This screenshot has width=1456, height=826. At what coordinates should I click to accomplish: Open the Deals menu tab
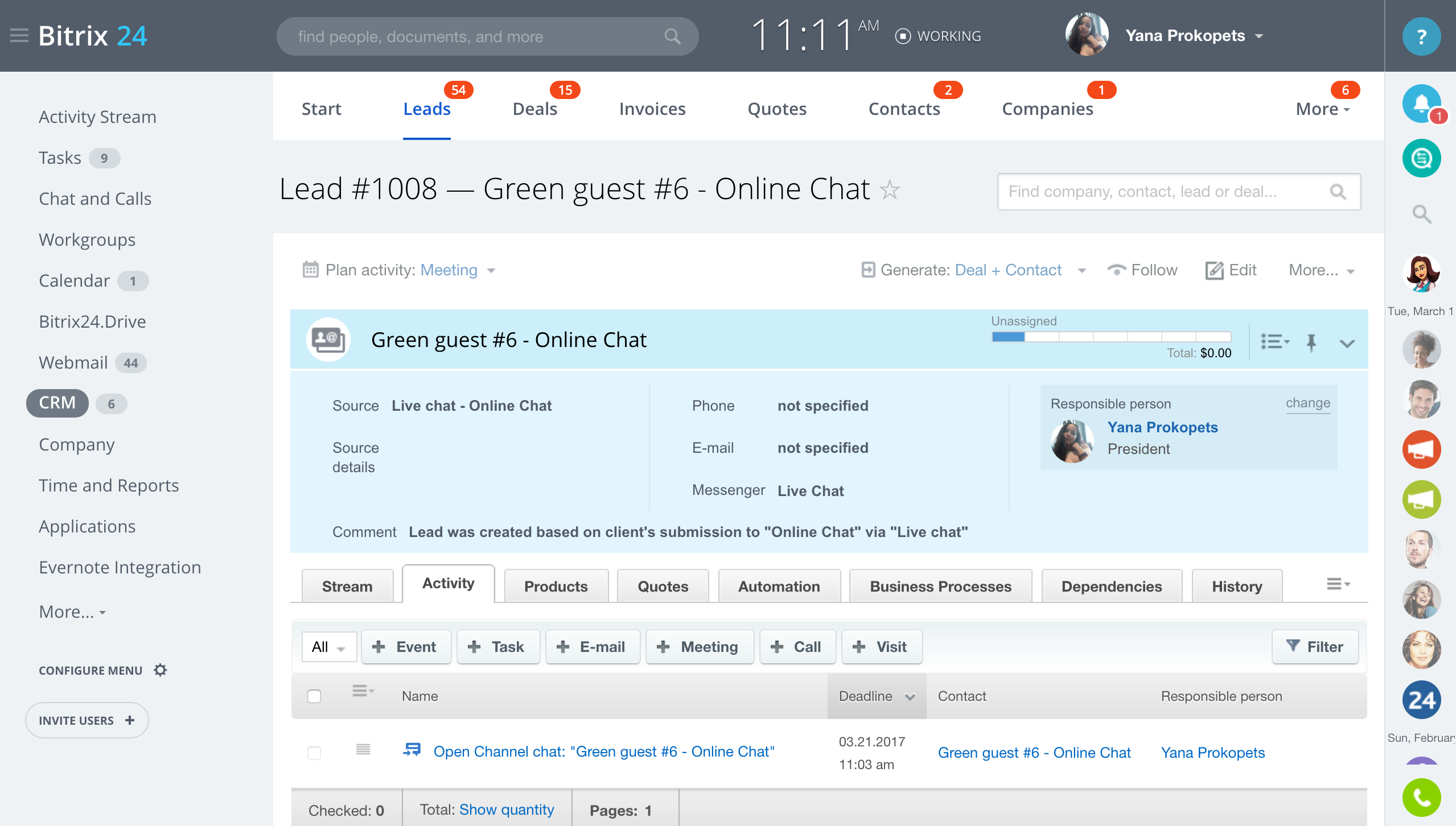534,109
